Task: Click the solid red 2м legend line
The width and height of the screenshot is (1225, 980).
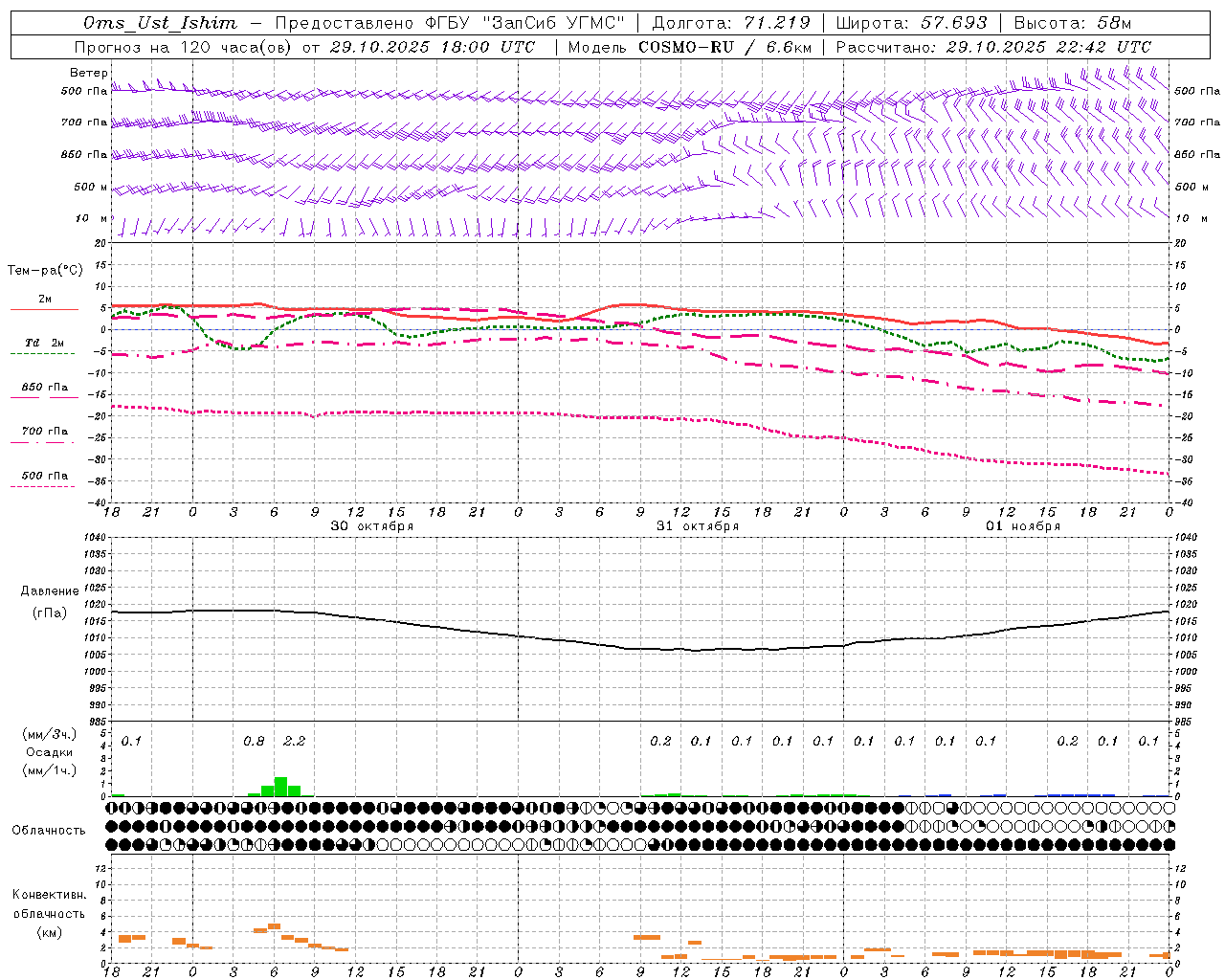Action: pyautogui.click(x=44, y=310)
